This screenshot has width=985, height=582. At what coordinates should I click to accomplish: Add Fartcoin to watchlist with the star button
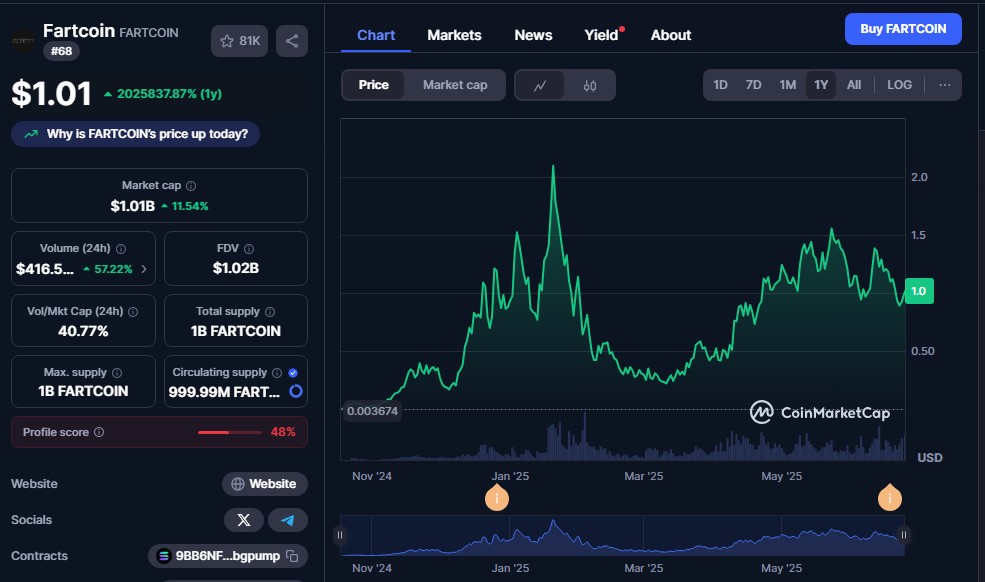(x=239, y=41)
